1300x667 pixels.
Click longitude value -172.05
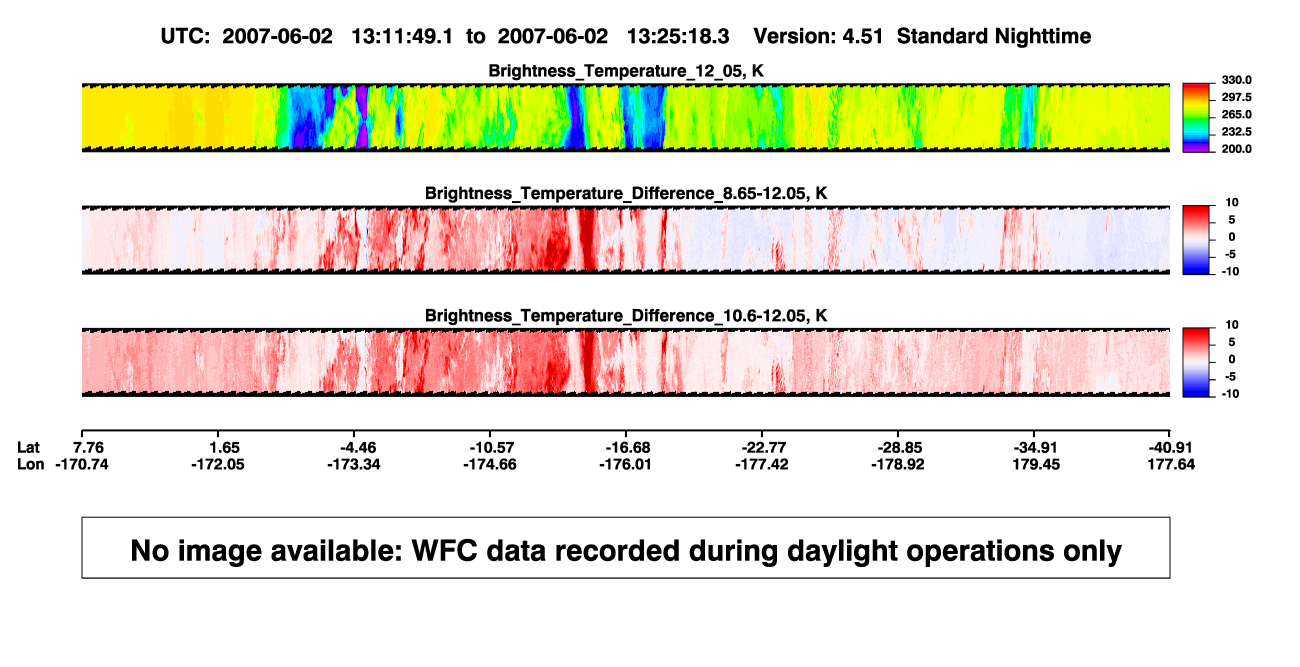pos(217,464)
